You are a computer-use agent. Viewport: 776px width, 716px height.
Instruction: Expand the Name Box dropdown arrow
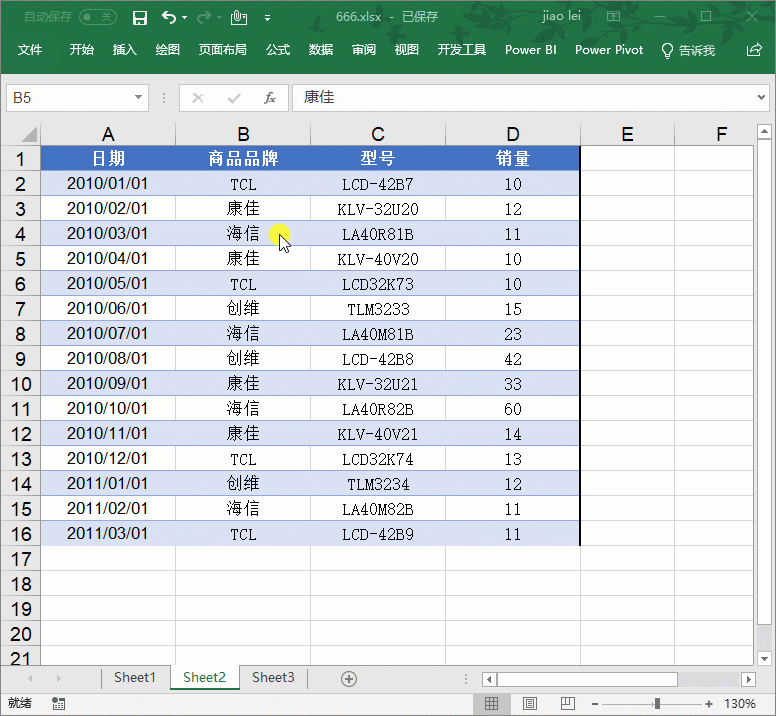(139, 97)
